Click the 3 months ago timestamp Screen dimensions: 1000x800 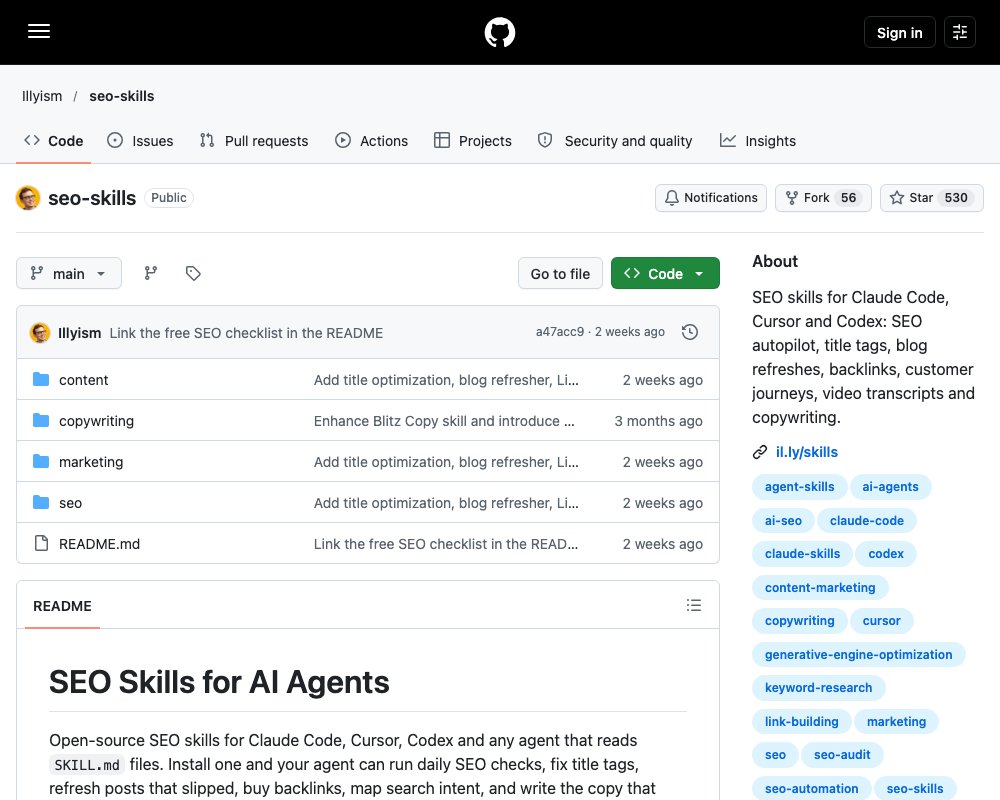click(658, 421)
